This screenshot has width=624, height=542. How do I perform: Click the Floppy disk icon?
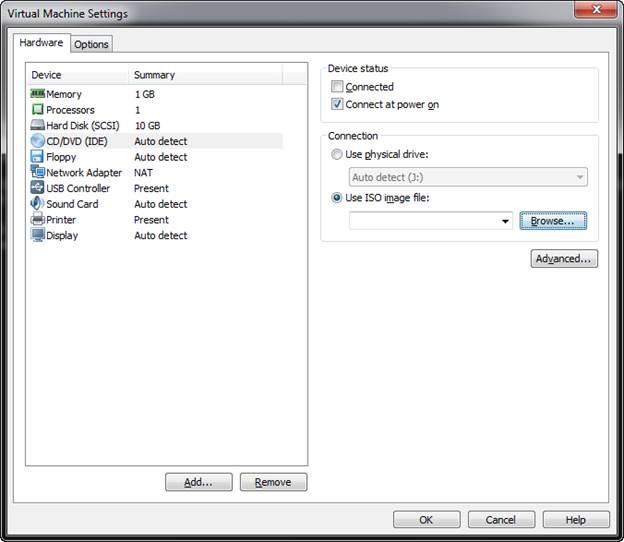[37, 156]
